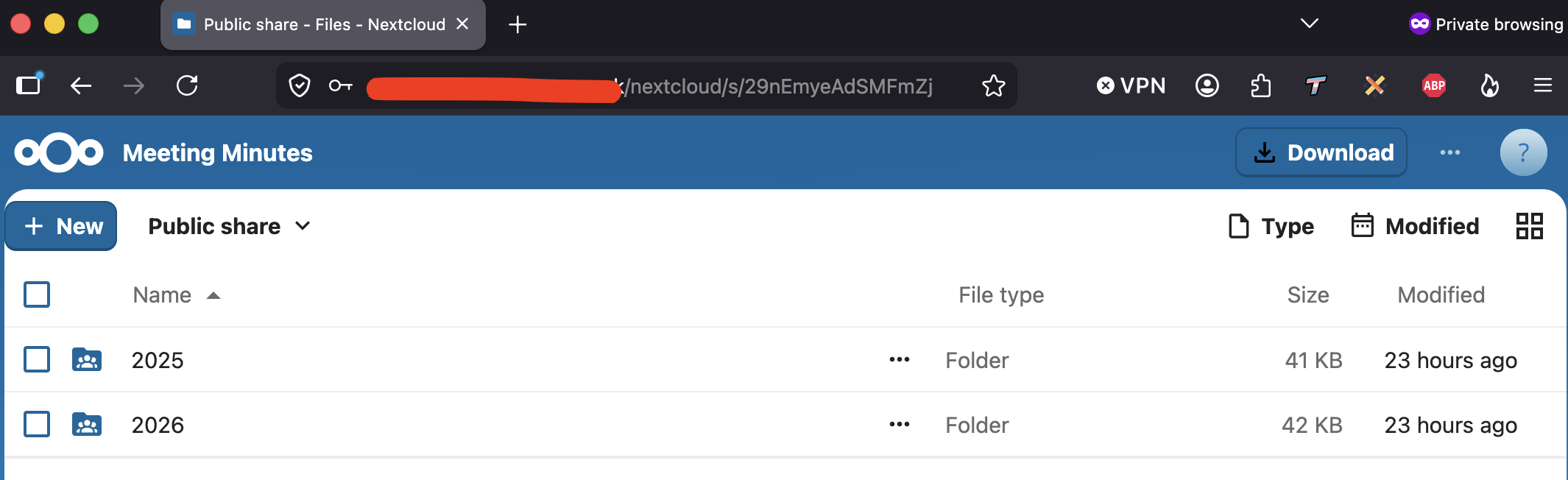The height and width of the screenshot is (480, 1568).
Task: Open the help question mark icon
Action: tap(1523, 152)
